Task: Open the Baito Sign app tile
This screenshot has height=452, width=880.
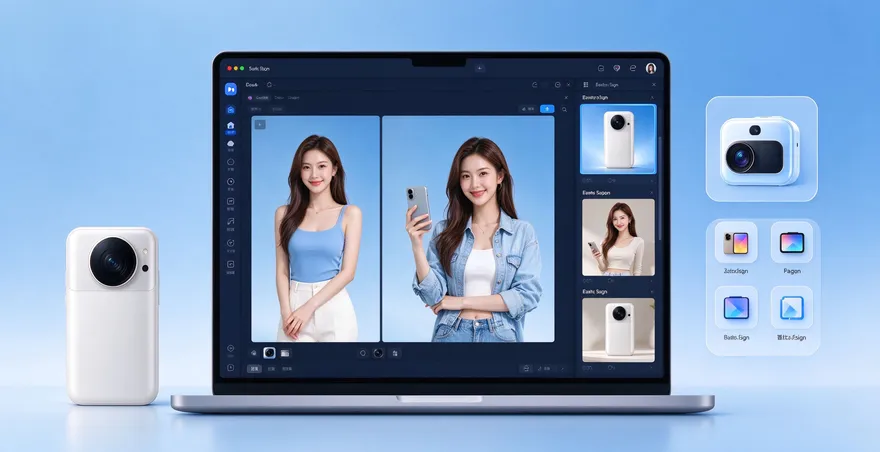Action: coord(736,308)
